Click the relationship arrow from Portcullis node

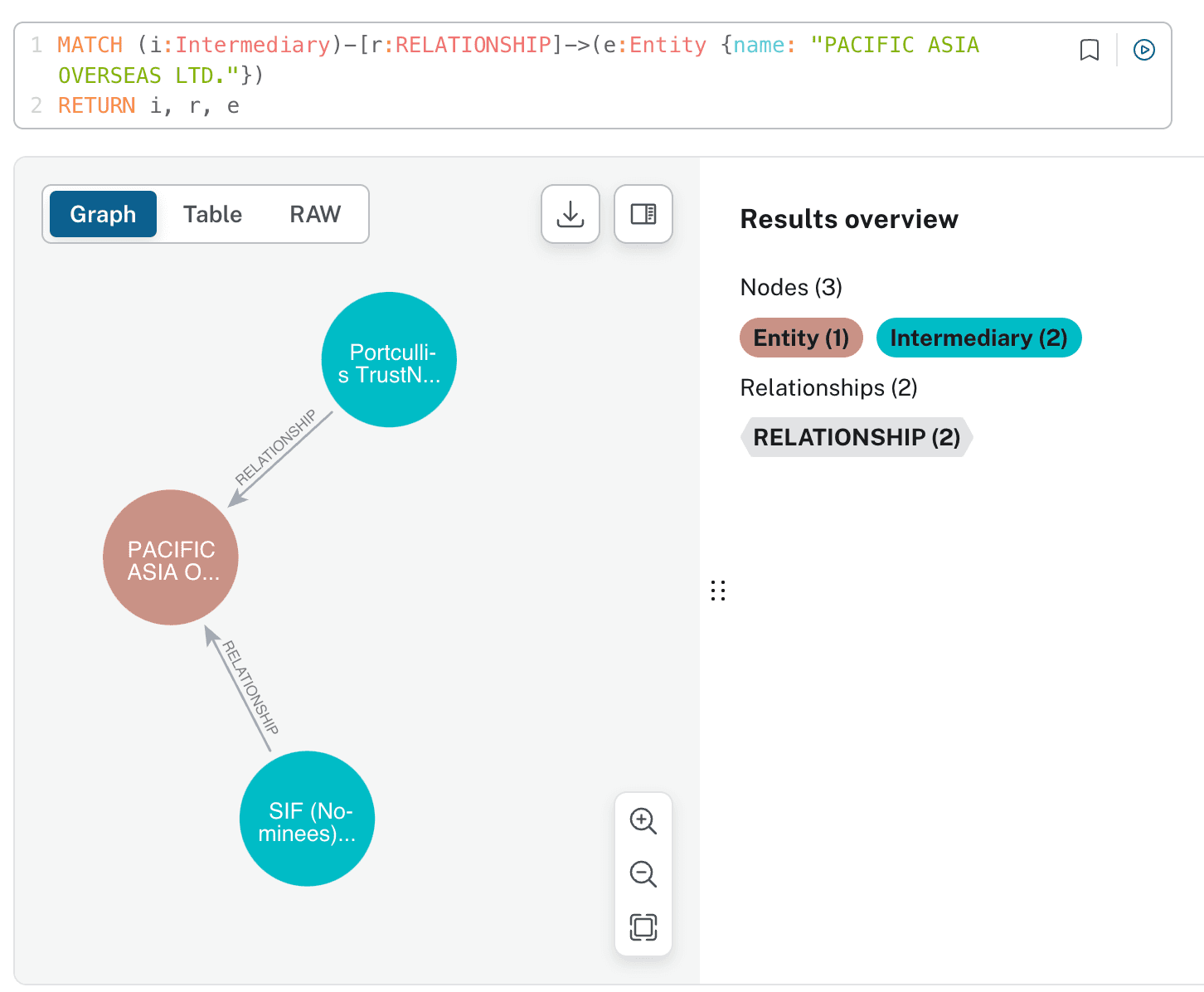[279, 460]
